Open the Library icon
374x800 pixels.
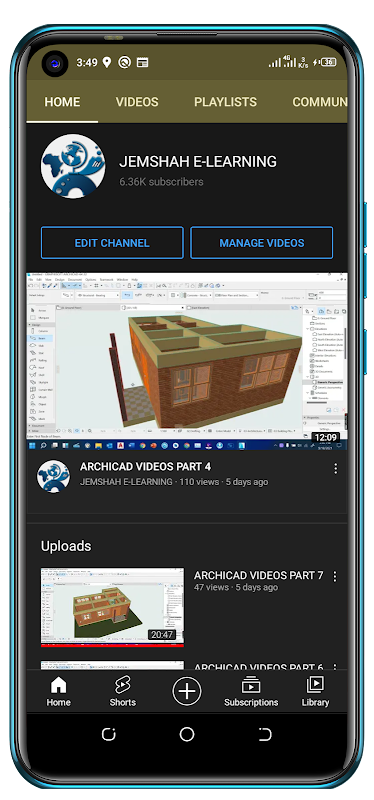click(x=315, y=691)
